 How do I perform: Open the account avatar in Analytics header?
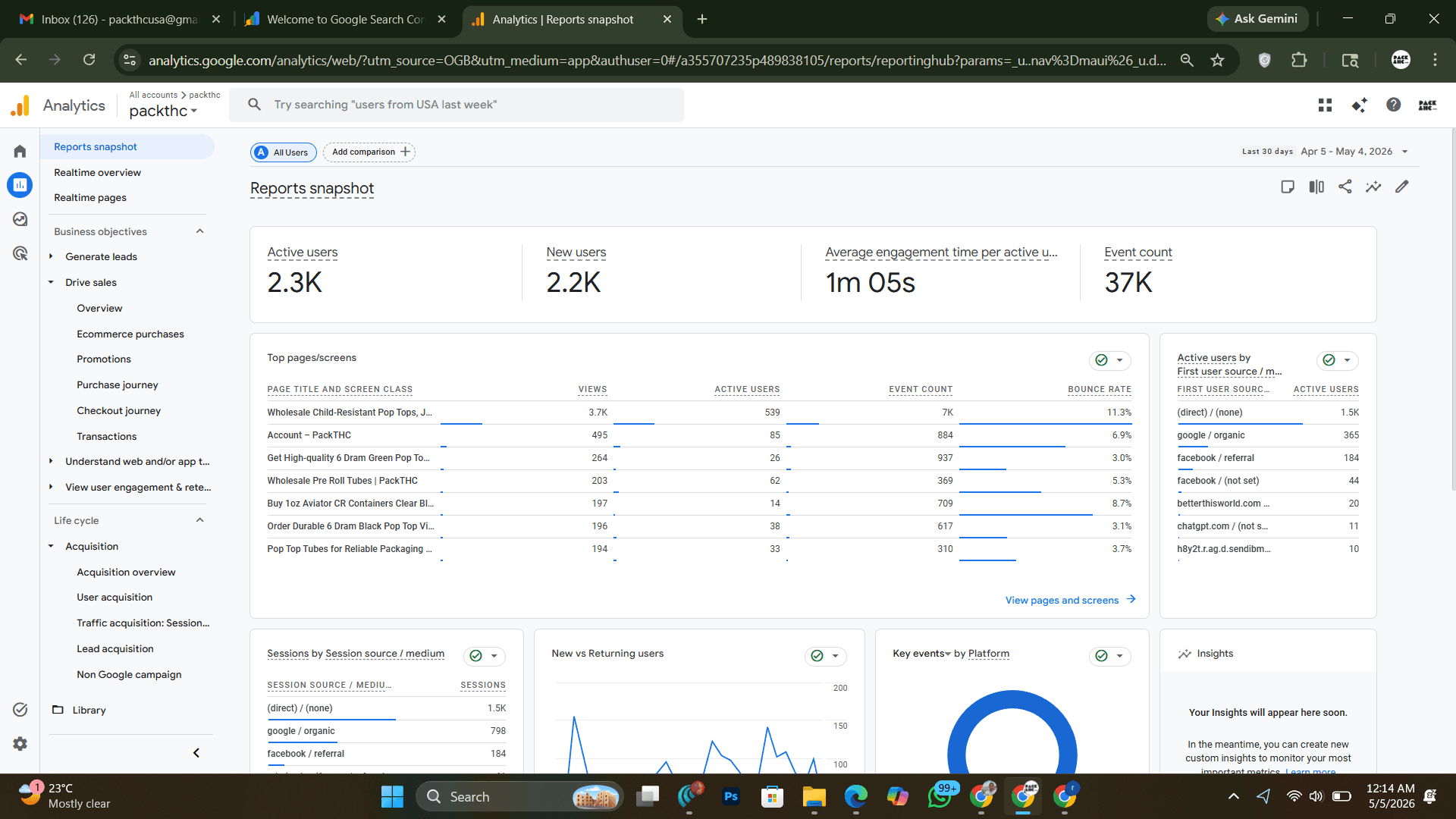(x=1427, y=105)
